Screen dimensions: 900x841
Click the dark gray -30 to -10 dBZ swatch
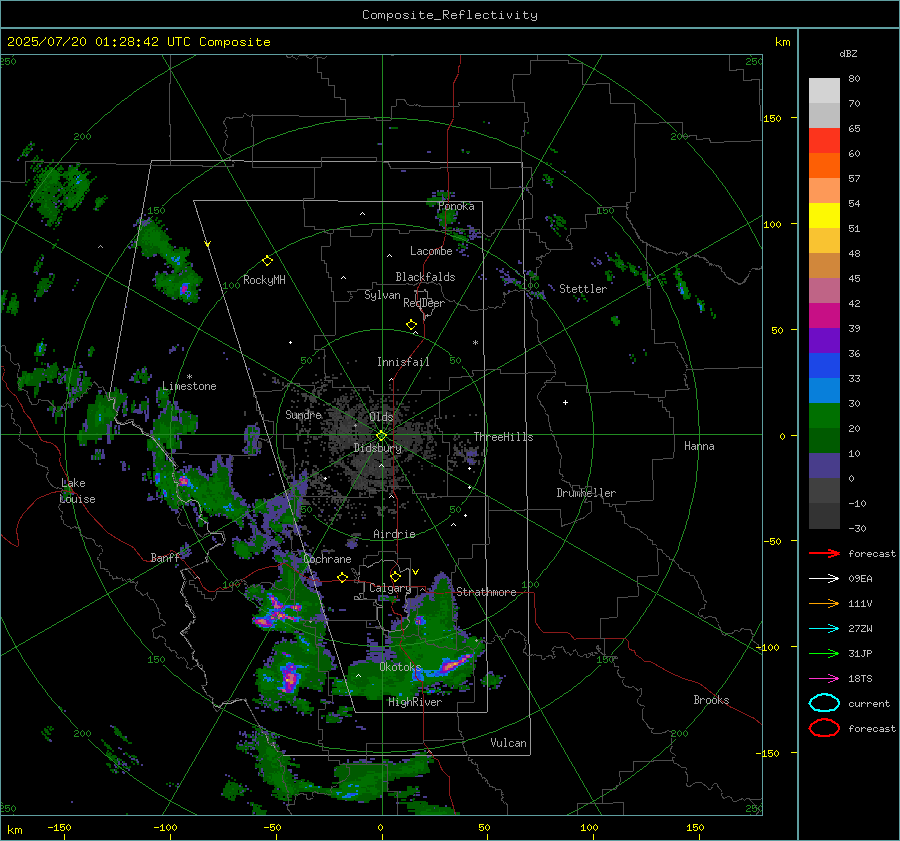tap(824, 516)
